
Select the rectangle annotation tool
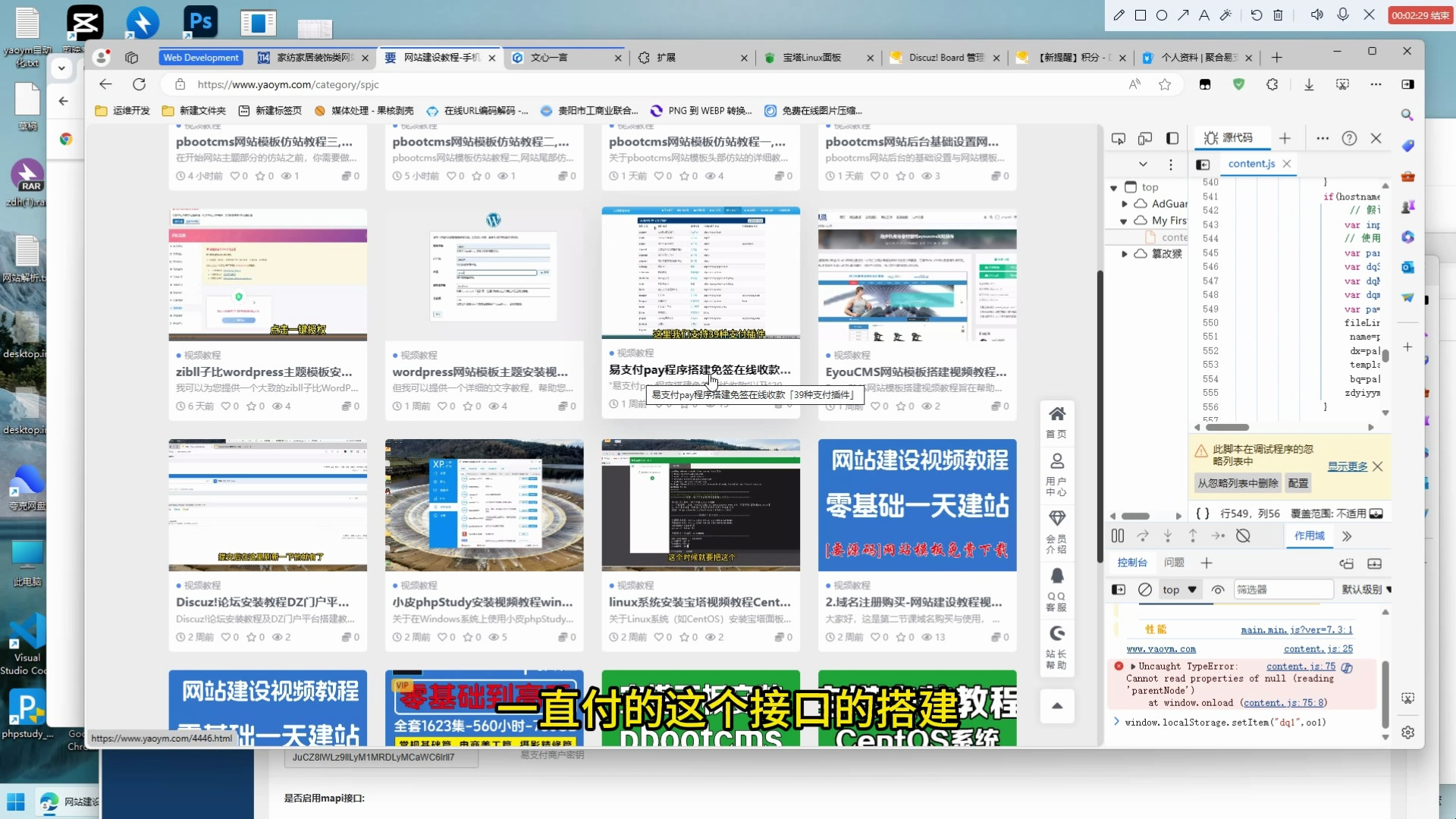point(1140,15)
